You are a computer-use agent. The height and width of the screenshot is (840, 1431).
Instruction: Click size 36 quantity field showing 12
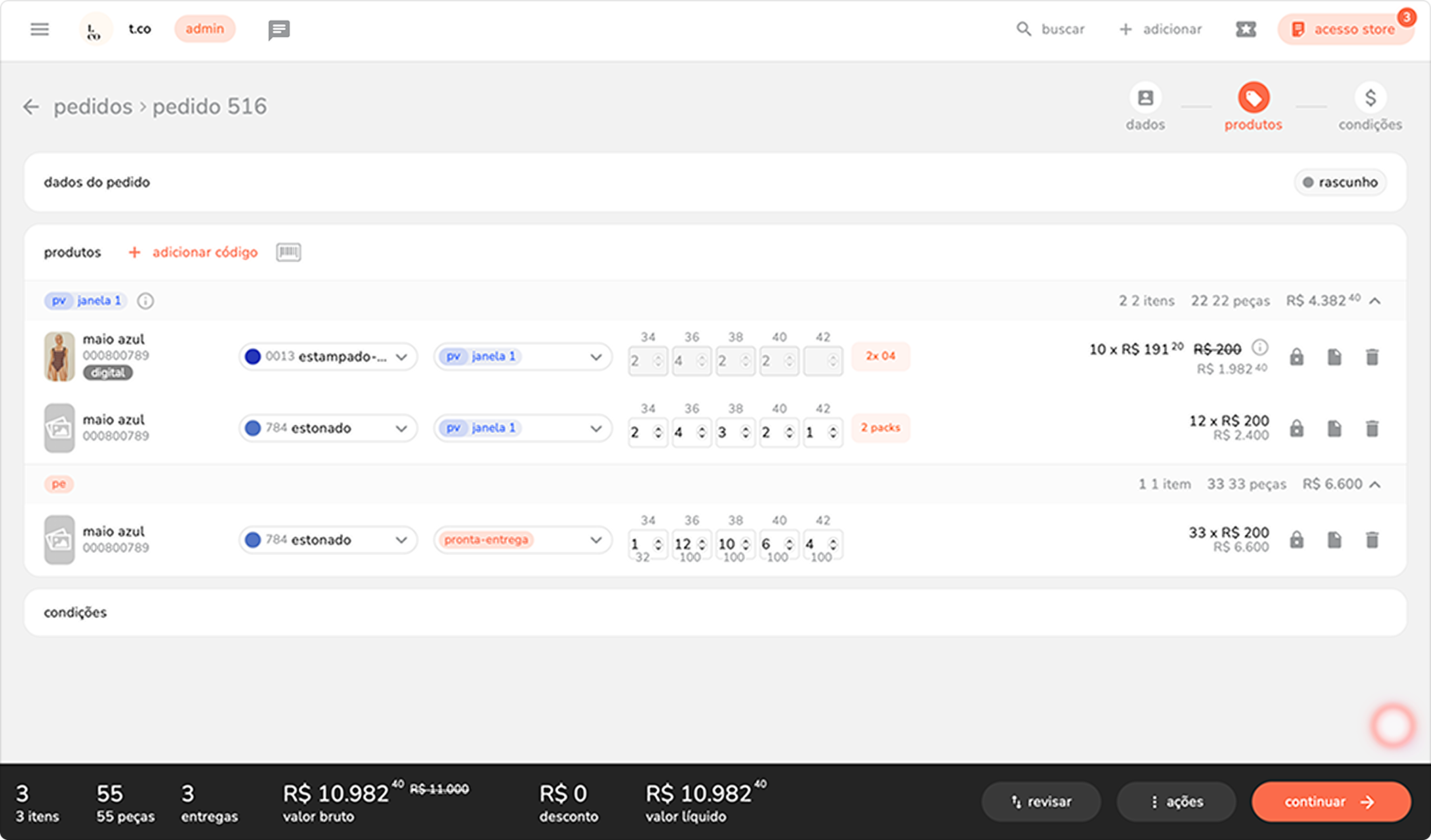(x=684, y=544)
